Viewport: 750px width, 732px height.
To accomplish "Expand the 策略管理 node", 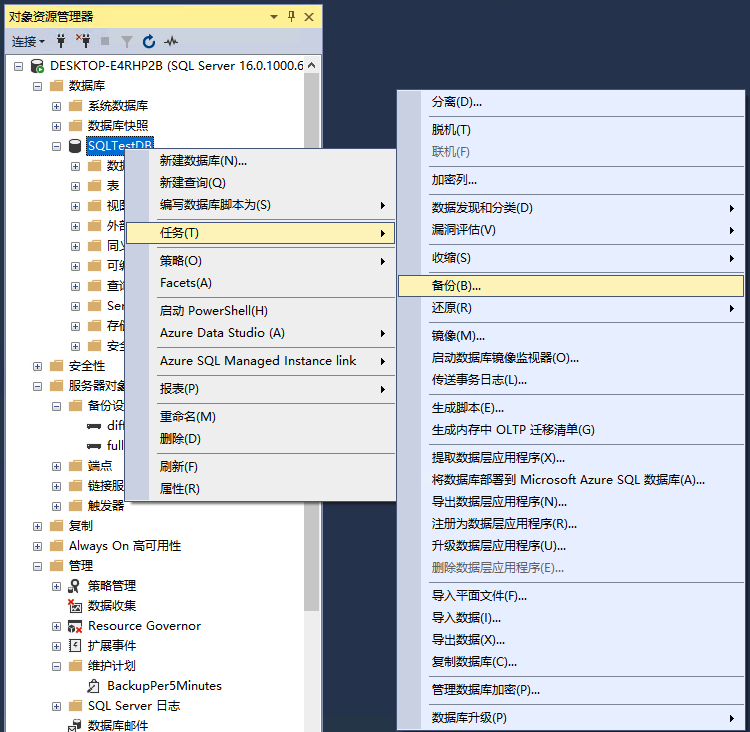I will coord(56,587).
